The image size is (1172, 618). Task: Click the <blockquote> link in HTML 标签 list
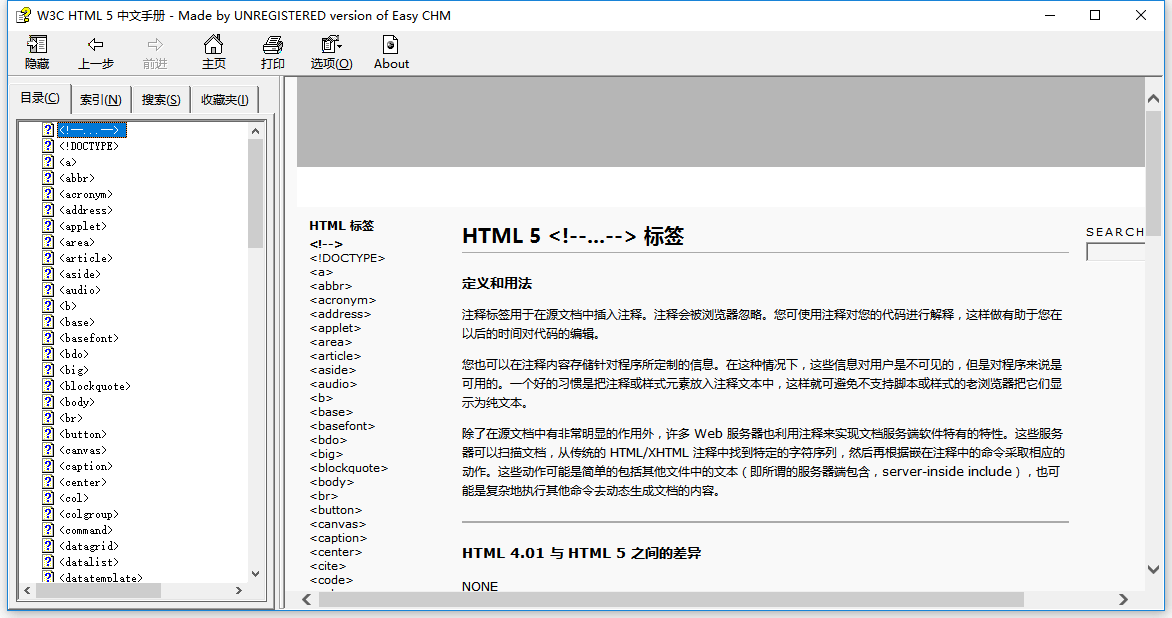(x=348, y=467)
